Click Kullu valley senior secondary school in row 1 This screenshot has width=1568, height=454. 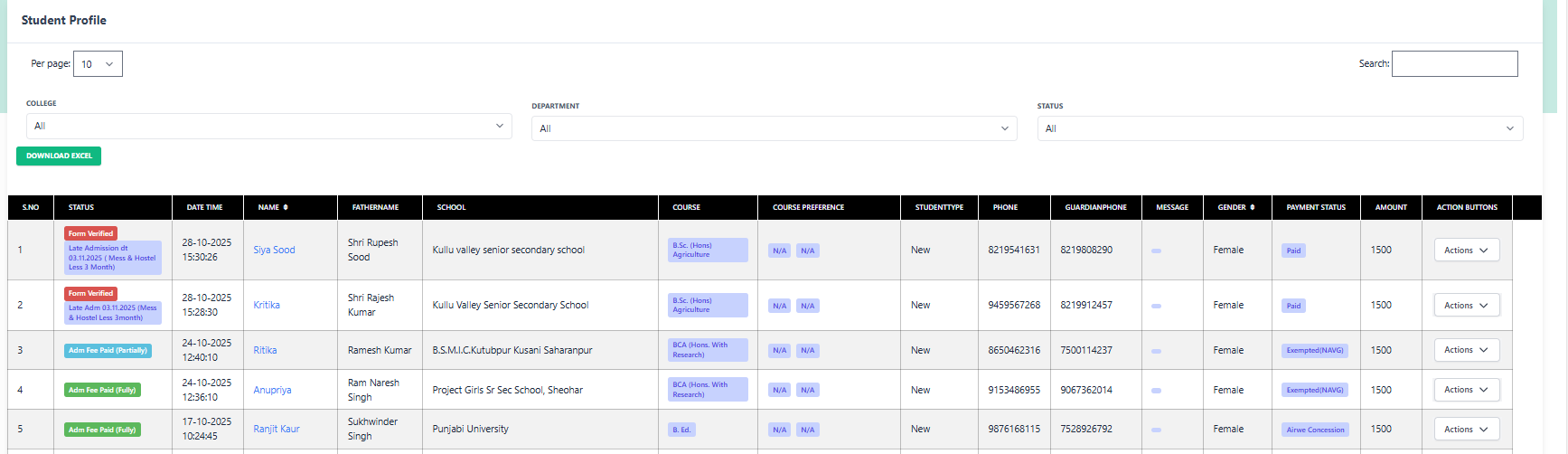pyautogui.click(x=509, y=251)
